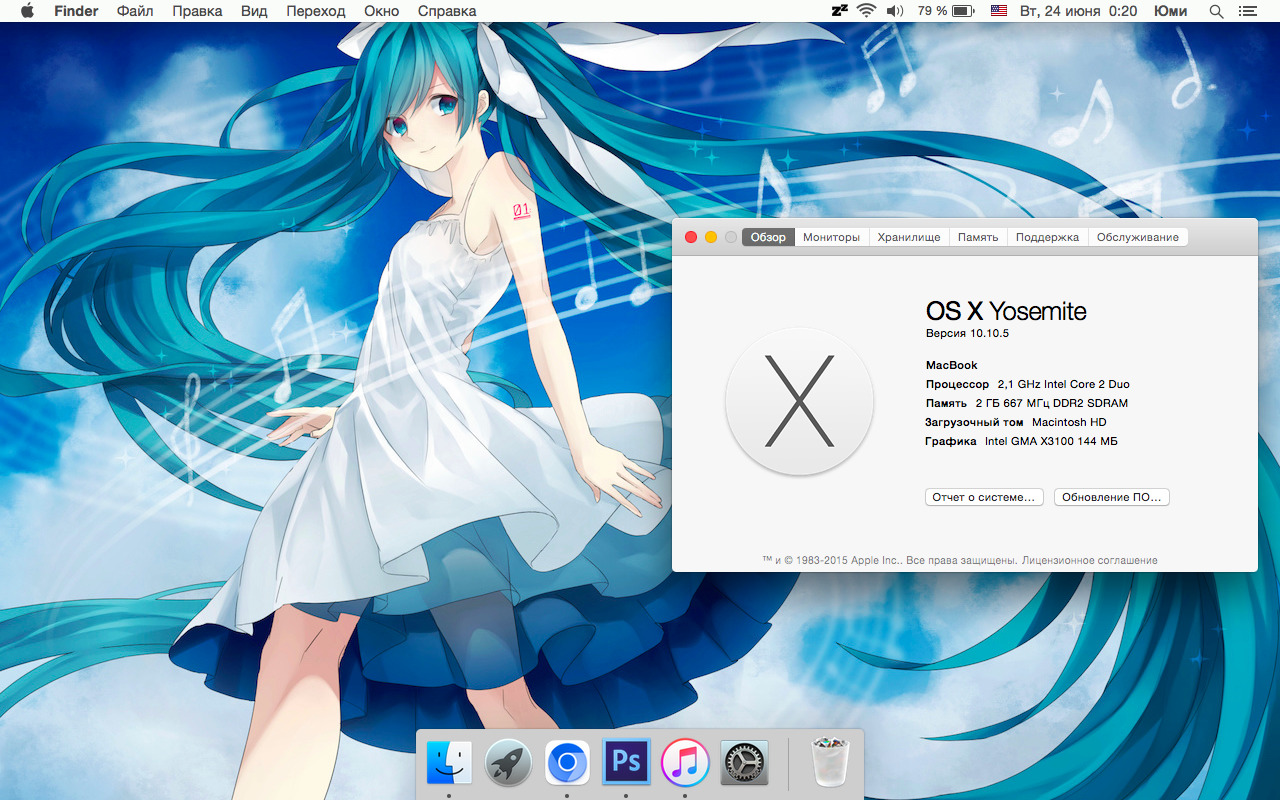
Task: Switch to the Обслуживание tab
Action: (x=1138, y=237)
